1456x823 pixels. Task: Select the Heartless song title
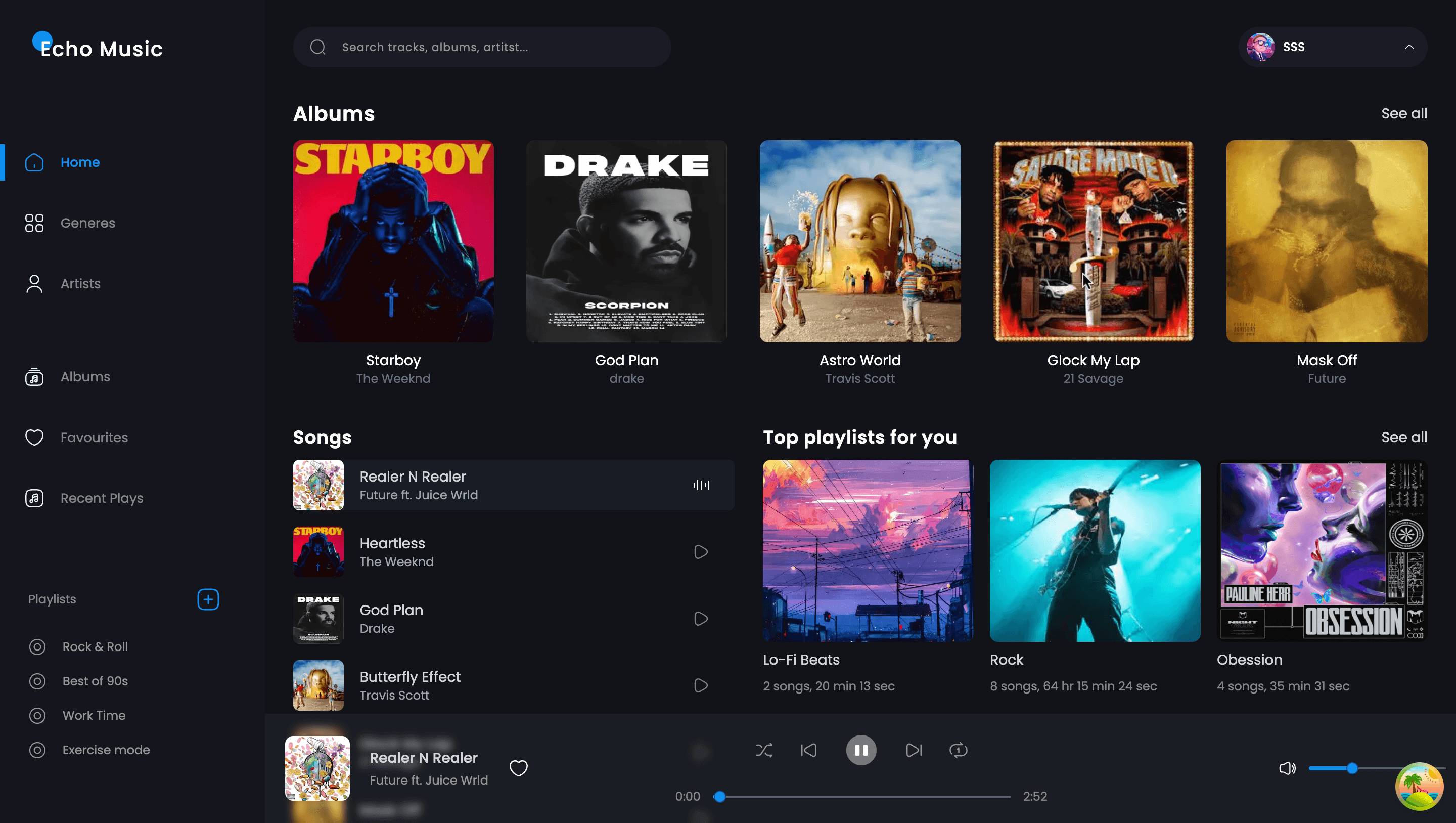coord(392,543)
